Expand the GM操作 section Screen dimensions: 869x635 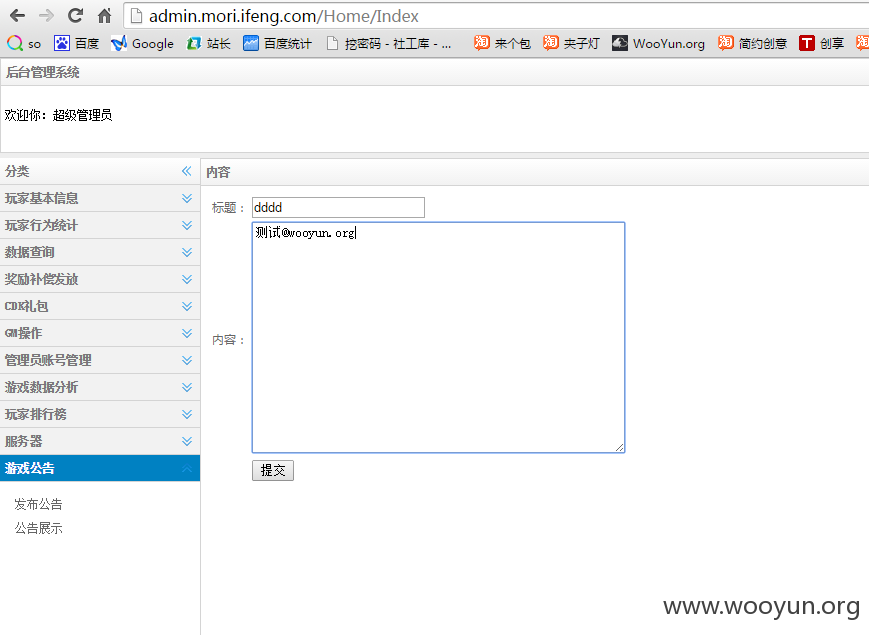(100, 333)
